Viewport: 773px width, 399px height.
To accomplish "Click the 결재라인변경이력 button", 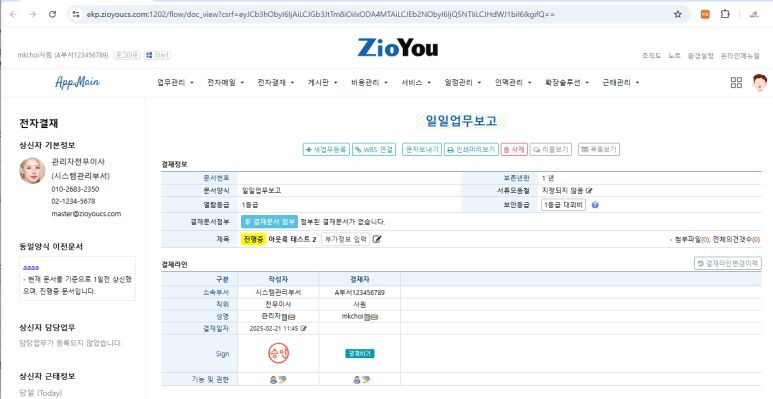I will (x=728, y=263).
